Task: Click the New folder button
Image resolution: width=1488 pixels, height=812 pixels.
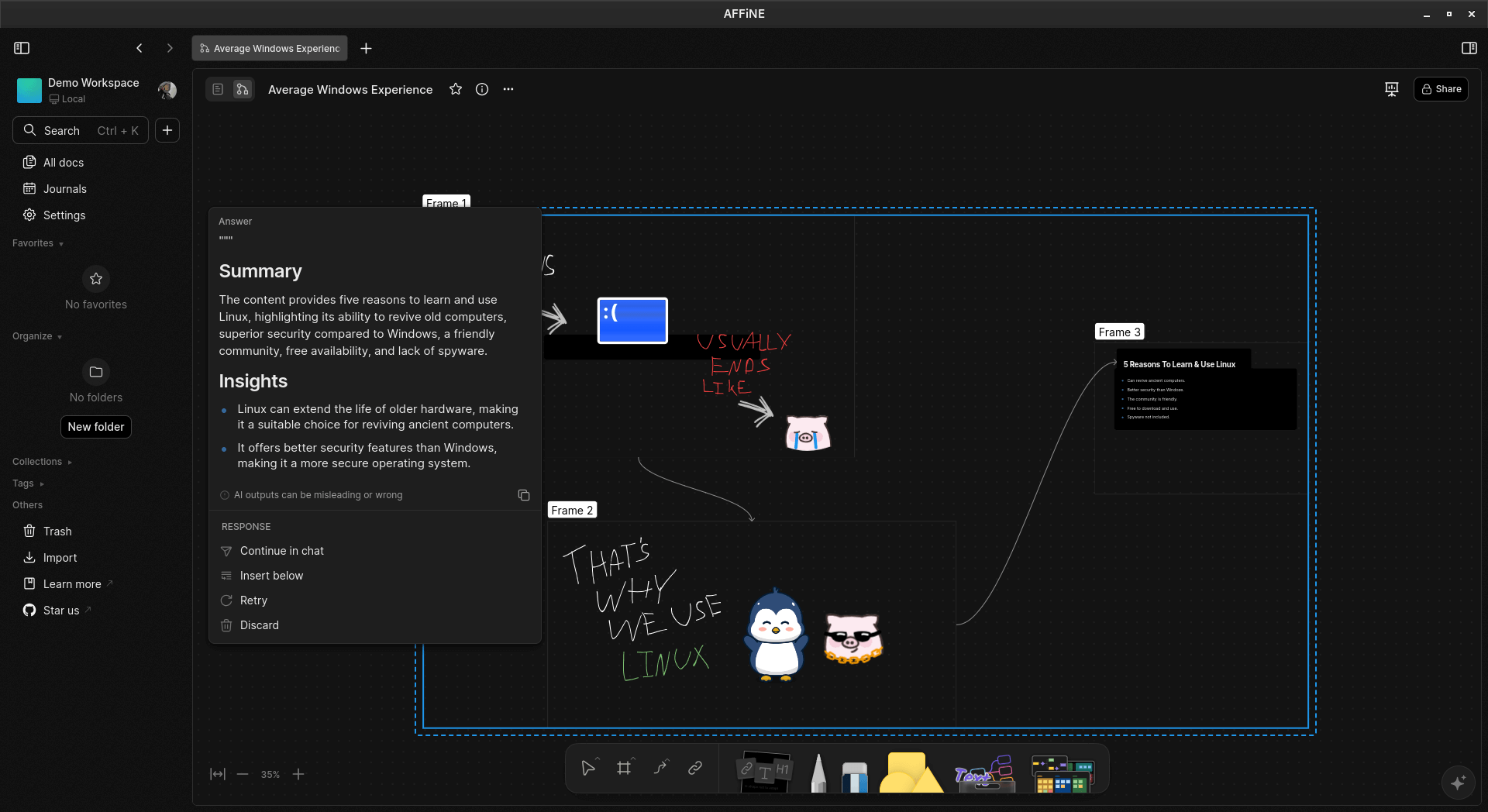Action: [x=95, y=426]
